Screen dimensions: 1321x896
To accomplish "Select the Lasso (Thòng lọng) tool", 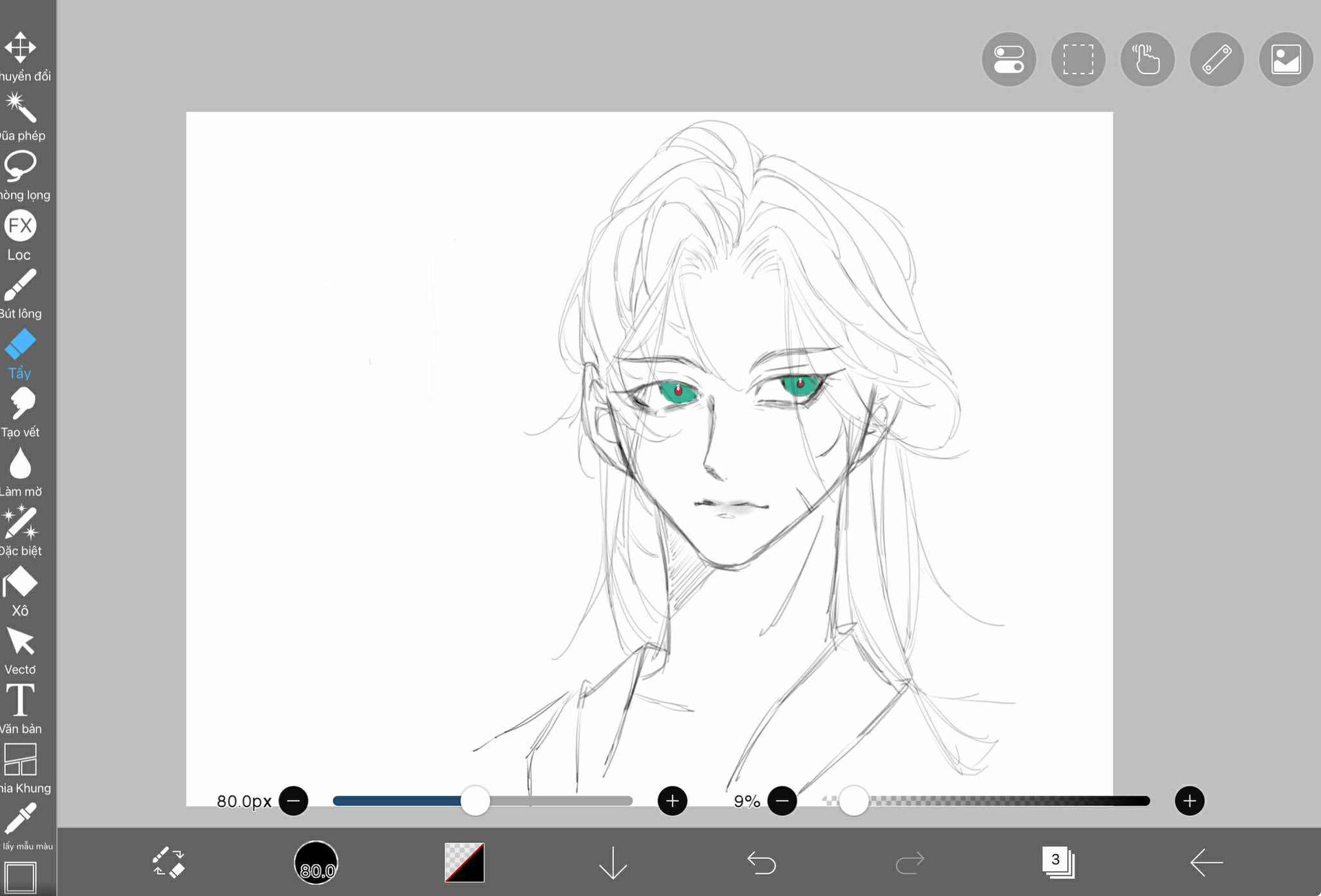I will tap(21, 167).
